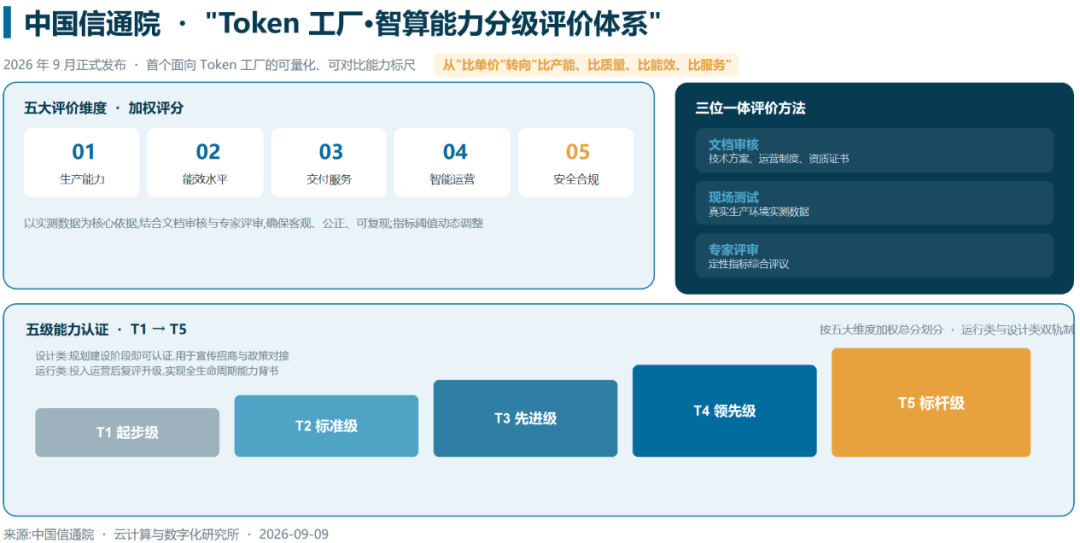Select the orange T5 标杆级 block
This screenshot has width=1080, height=543.
pyautogui.click(x=931, y=402)
